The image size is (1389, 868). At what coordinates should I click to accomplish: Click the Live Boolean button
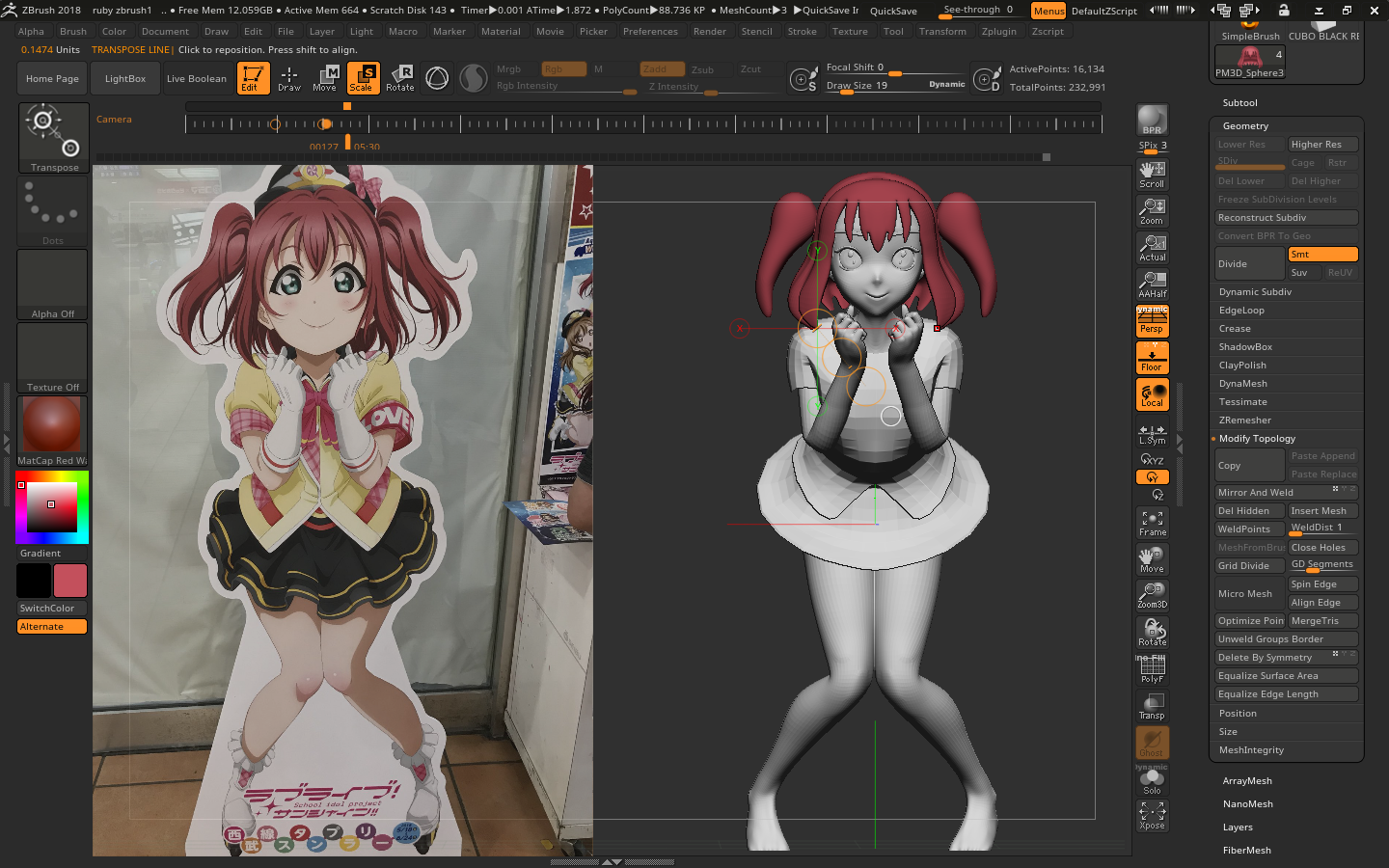pos(197,79)
